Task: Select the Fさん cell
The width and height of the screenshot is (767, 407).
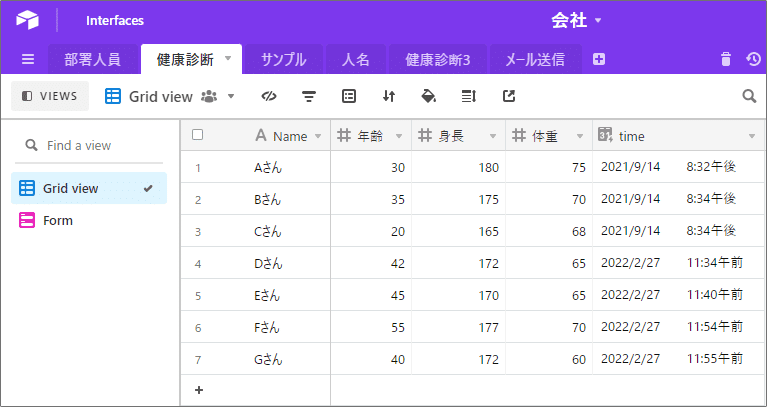Action: [267, 328]
